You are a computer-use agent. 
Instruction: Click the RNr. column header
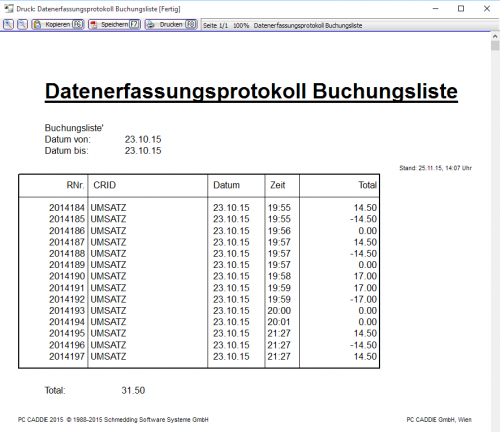[x=75, y=185]
